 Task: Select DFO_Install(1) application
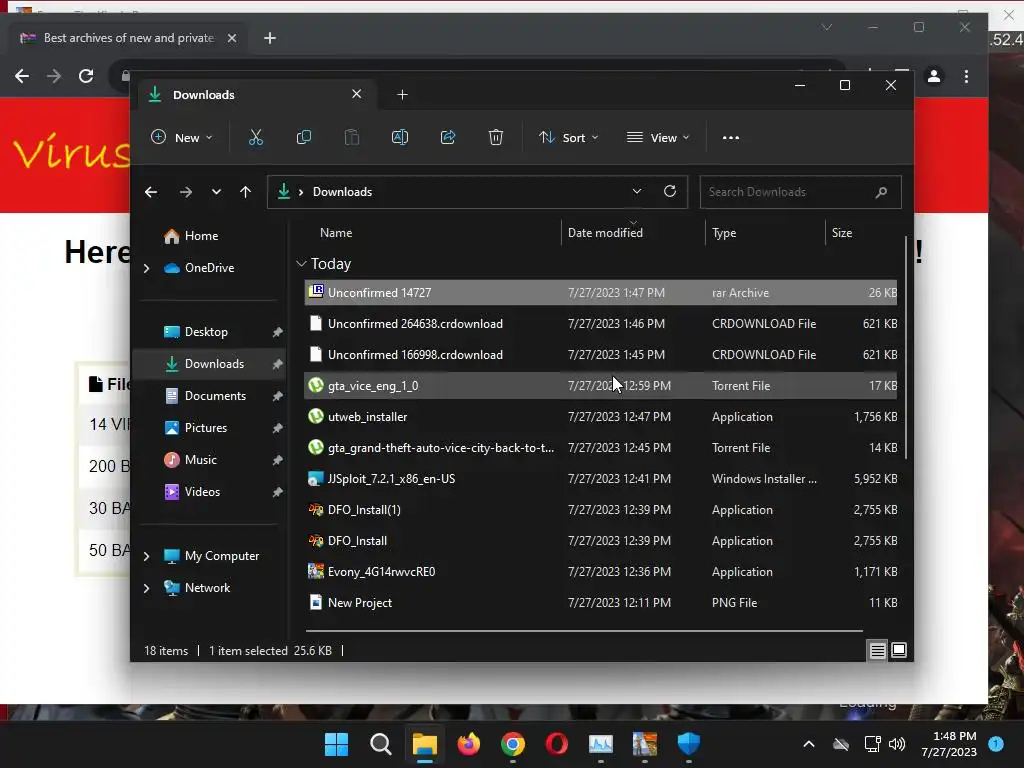tap(601, 509)
